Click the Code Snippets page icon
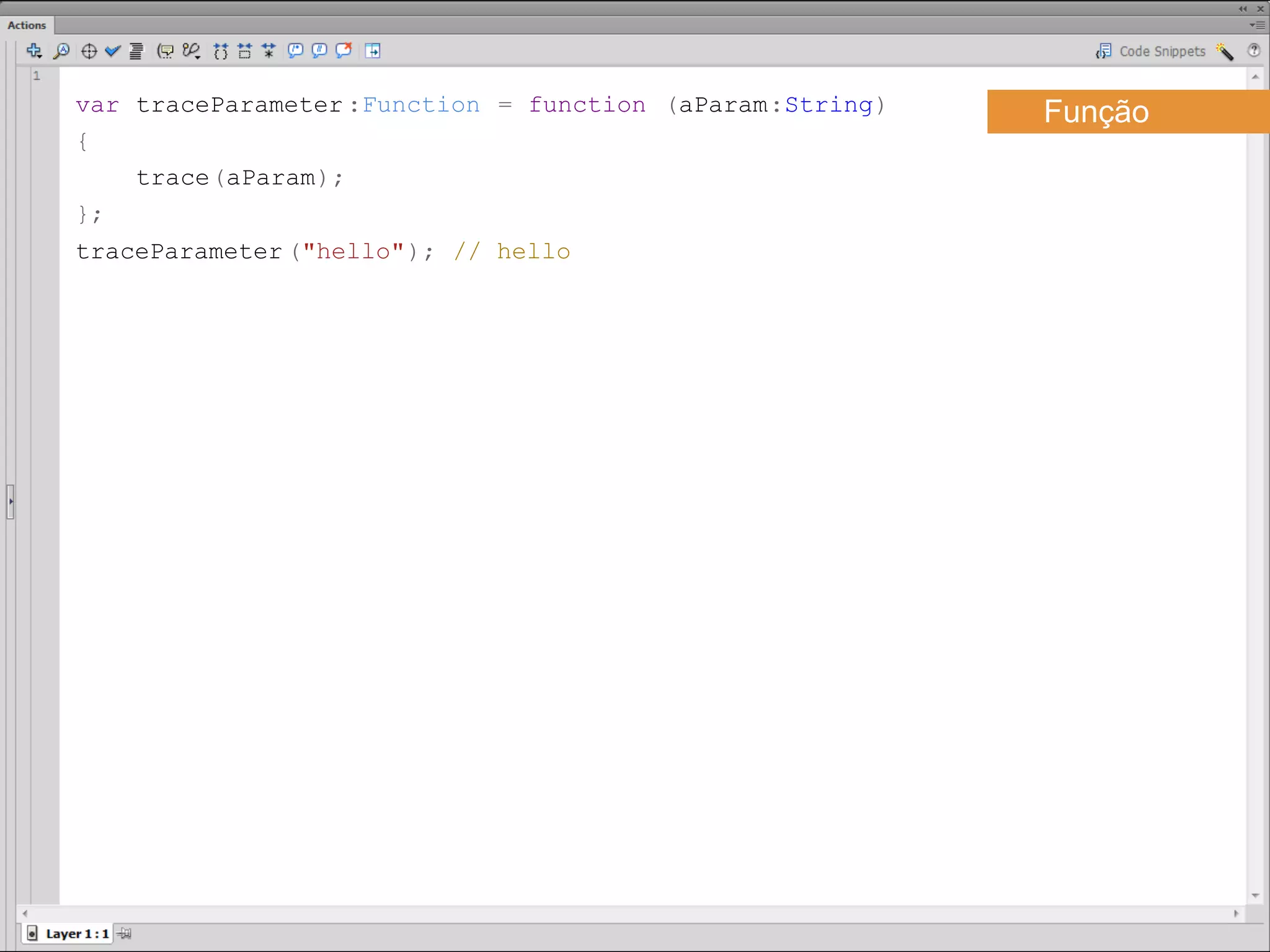Screen dimensions: 1270x952 pyautogui.click(x=1104, y=51)
